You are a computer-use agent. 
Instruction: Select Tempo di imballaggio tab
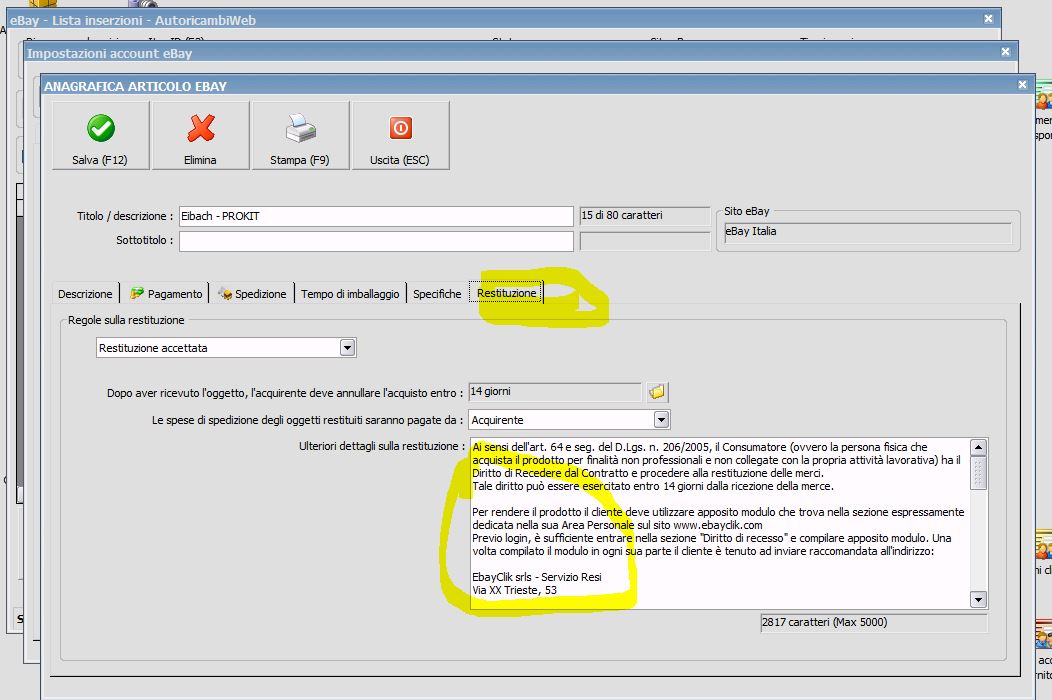tap(350, 294)
